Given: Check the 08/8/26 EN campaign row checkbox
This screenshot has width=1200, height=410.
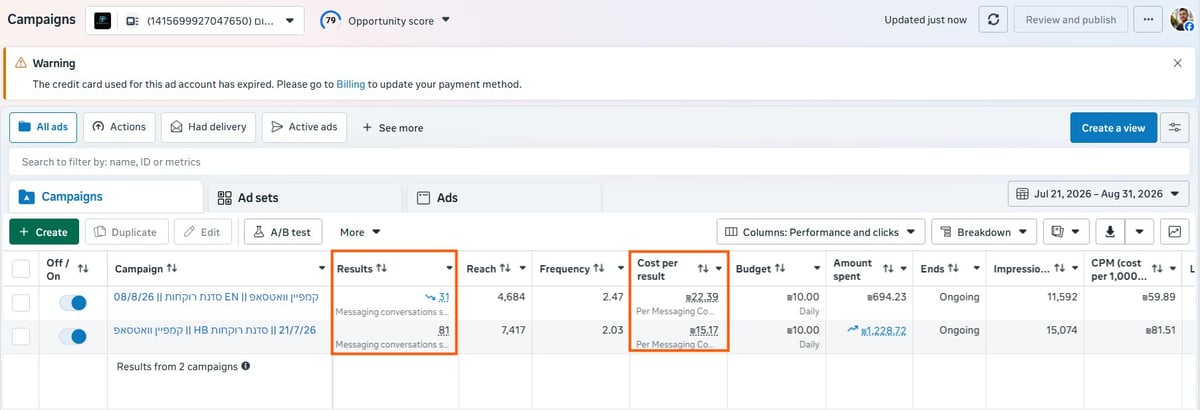Looking at the screenshot, I should click(21, 303).
